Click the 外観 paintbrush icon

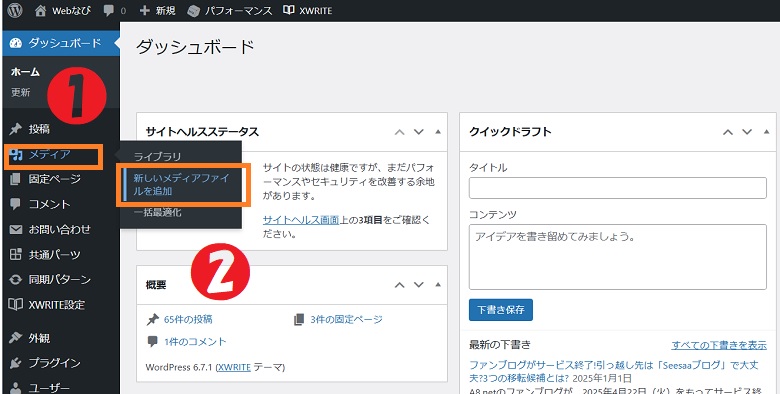pyautogui.click(x=15, y=338)
